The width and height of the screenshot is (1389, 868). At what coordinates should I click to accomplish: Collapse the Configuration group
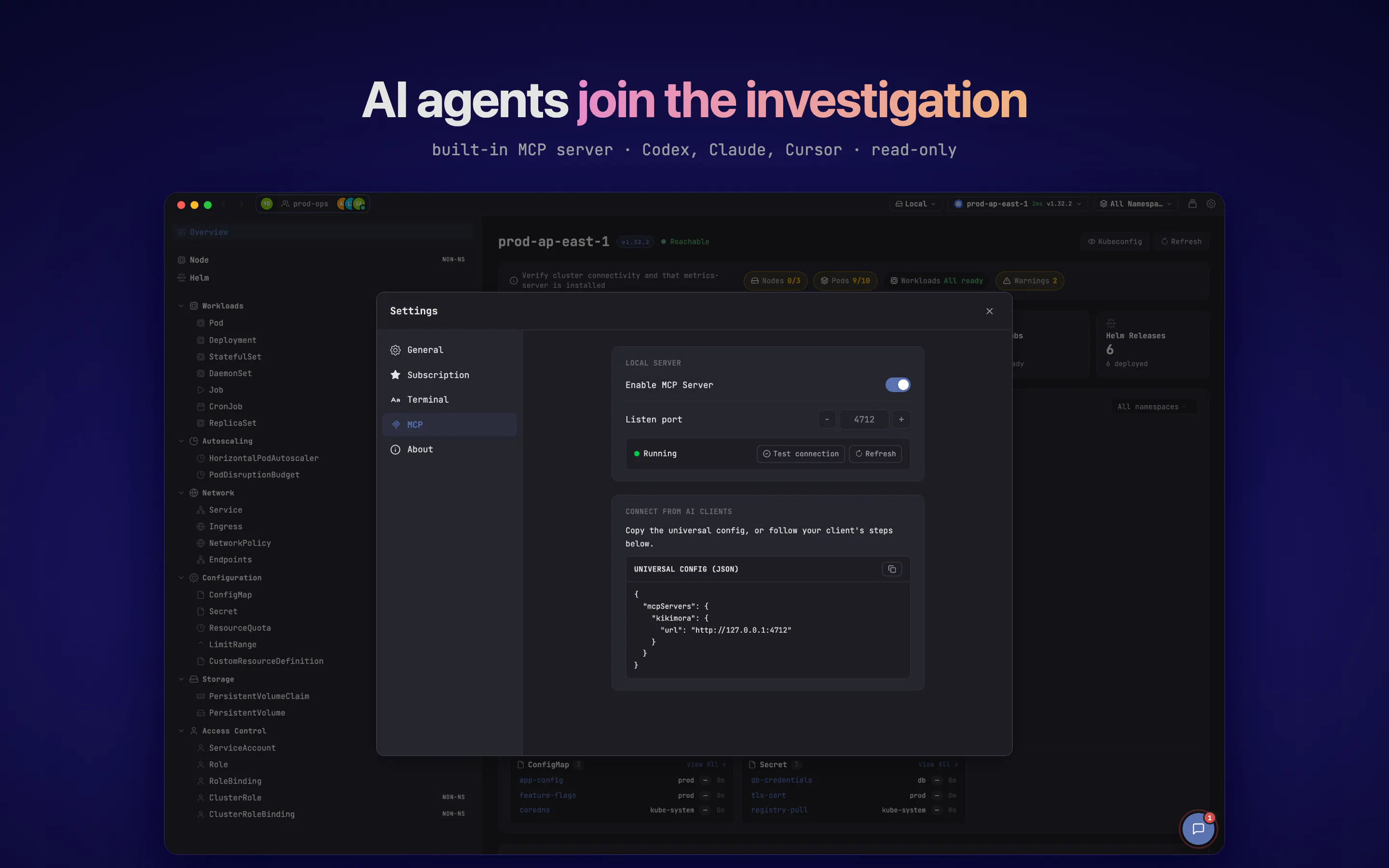click(181, 578)
